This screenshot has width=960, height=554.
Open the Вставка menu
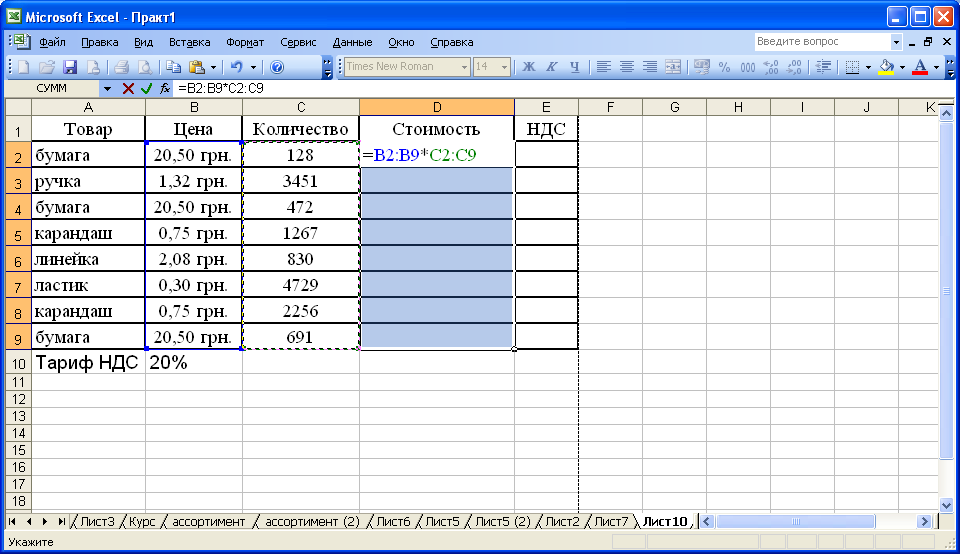pos(190,42)
